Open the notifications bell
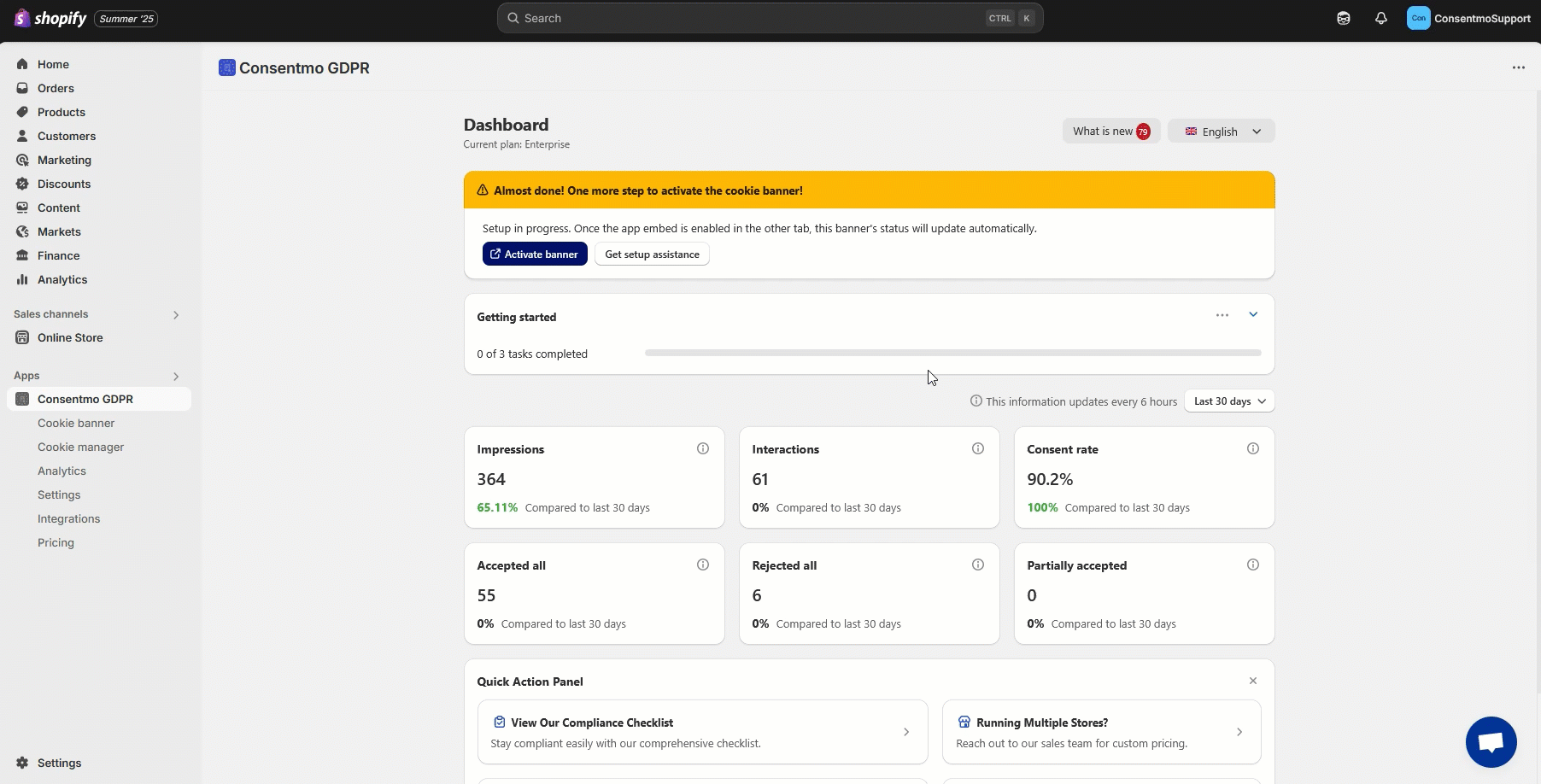Screen dimensions: 1541x784 pyautogui.click(x=1381, y=18)
